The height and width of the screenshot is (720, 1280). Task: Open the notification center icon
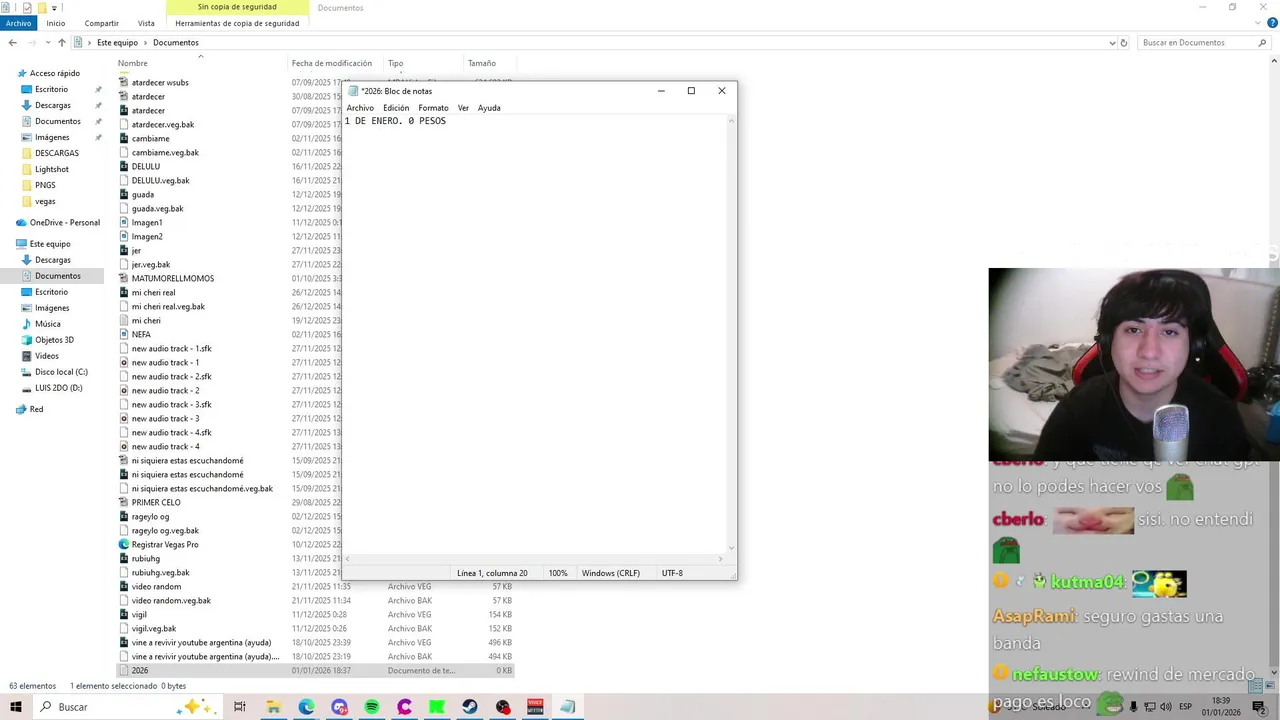tap(1259, 707)
